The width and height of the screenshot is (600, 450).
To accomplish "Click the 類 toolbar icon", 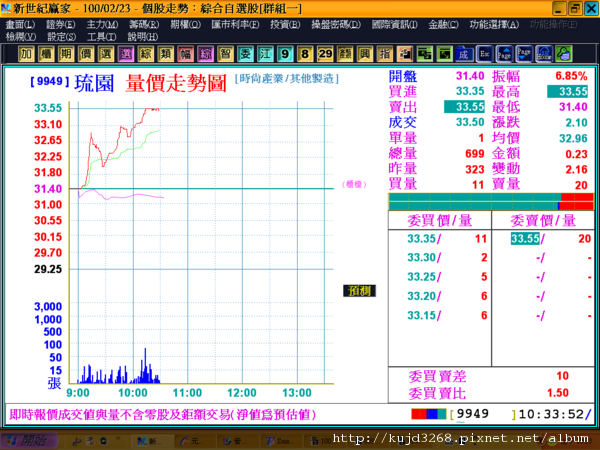I will pos(166,54).
